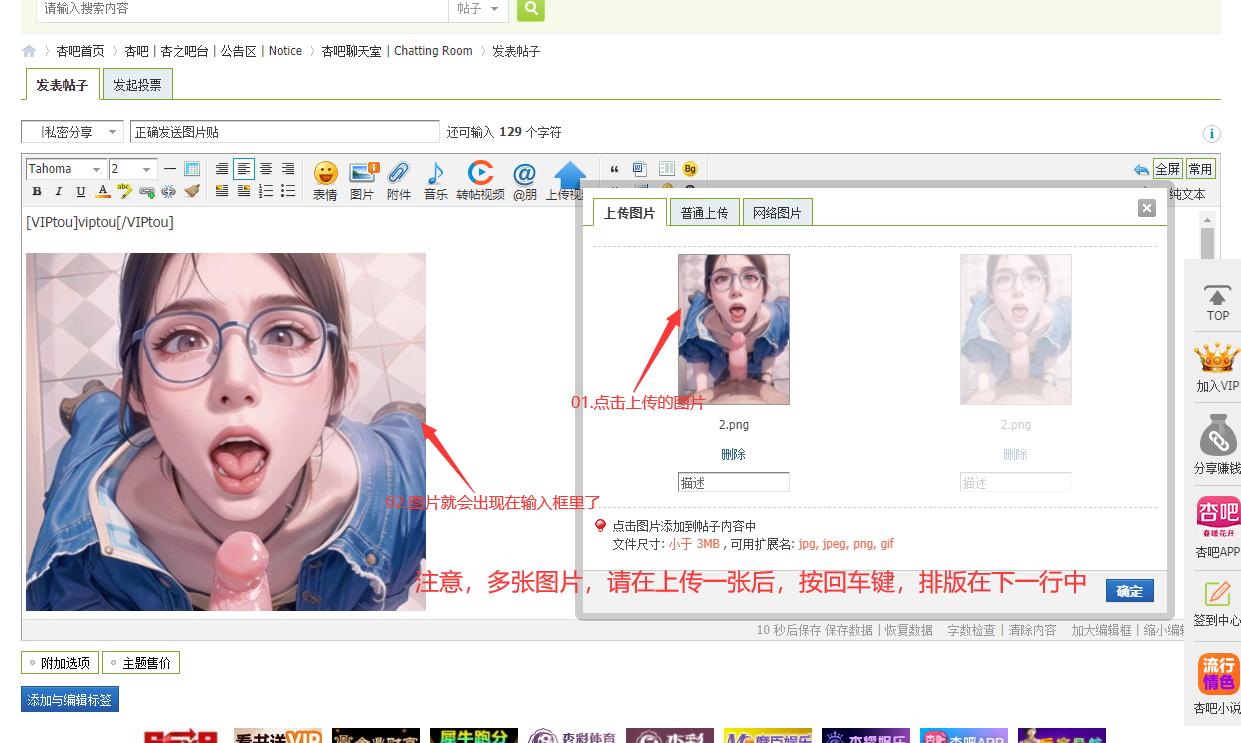Click the 清除内容 link
This screenshot has width=1241, height=743.
click(1033, 630)
